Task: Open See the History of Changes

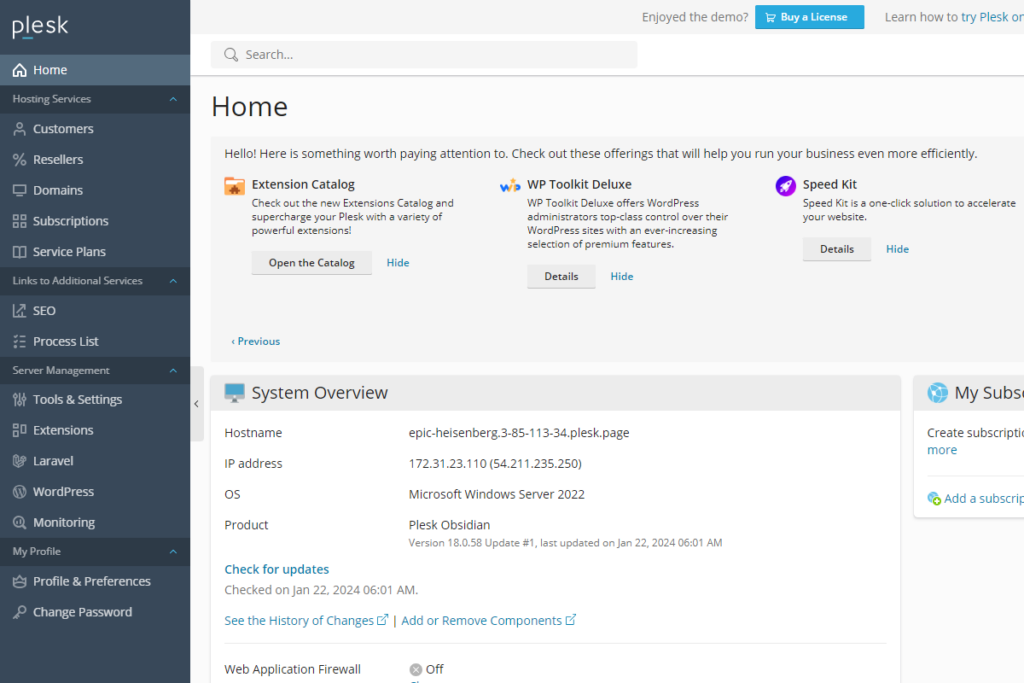Action: [306, 620]
